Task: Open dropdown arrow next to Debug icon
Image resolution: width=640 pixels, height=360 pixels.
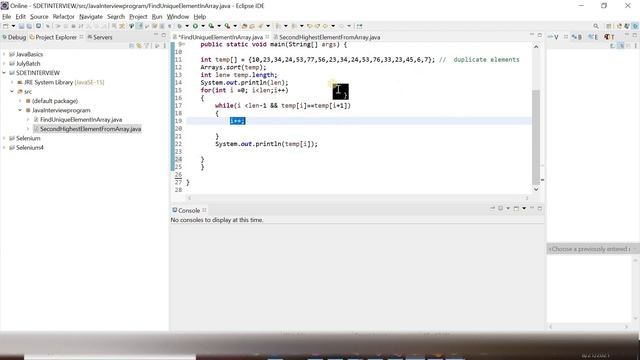Action: 187,26
